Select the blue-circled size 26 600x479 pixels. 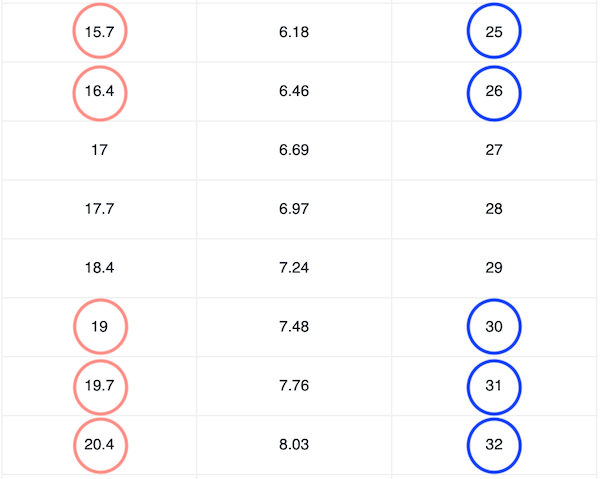[x=494, y=92]
